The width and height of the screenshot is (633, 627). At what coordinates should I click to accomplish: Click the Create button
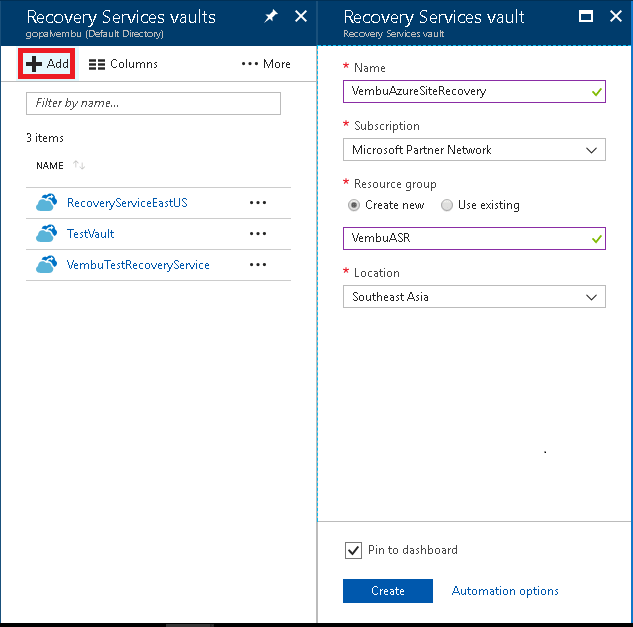pyautogui.click(x=388, y=591)
